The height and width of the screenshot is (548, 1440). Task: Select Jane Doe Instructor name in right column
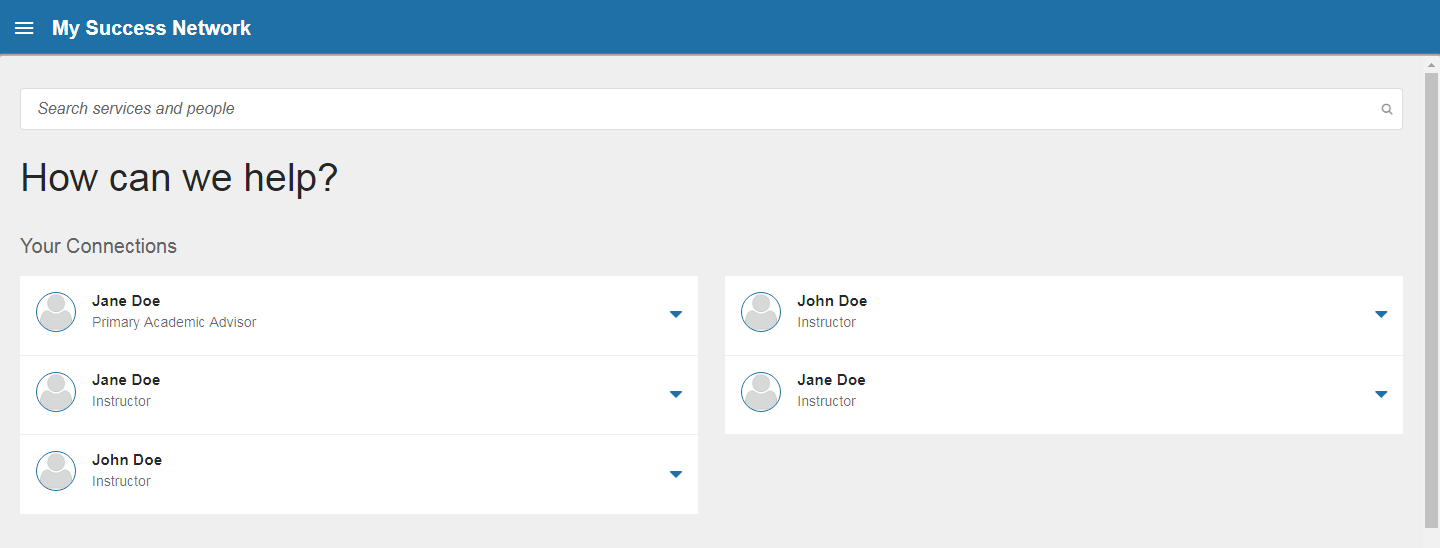(x=831, y=380)
